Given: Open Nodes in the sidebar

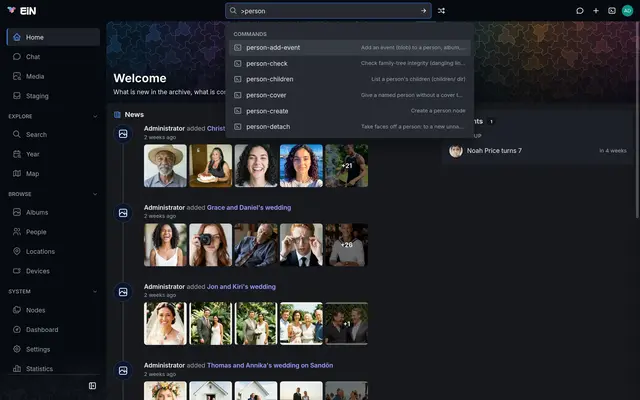Looking at the screenshot, I should (53, 310).
